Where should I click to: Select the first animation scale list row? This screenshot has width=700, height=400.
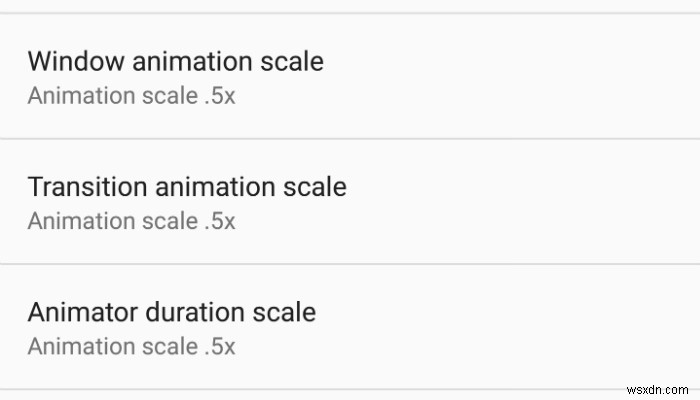click(350, 77)
